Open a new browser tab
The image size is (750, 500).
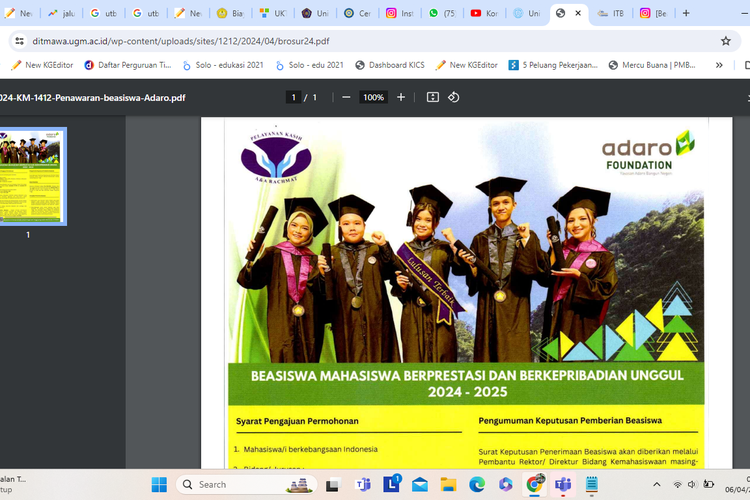686,13
